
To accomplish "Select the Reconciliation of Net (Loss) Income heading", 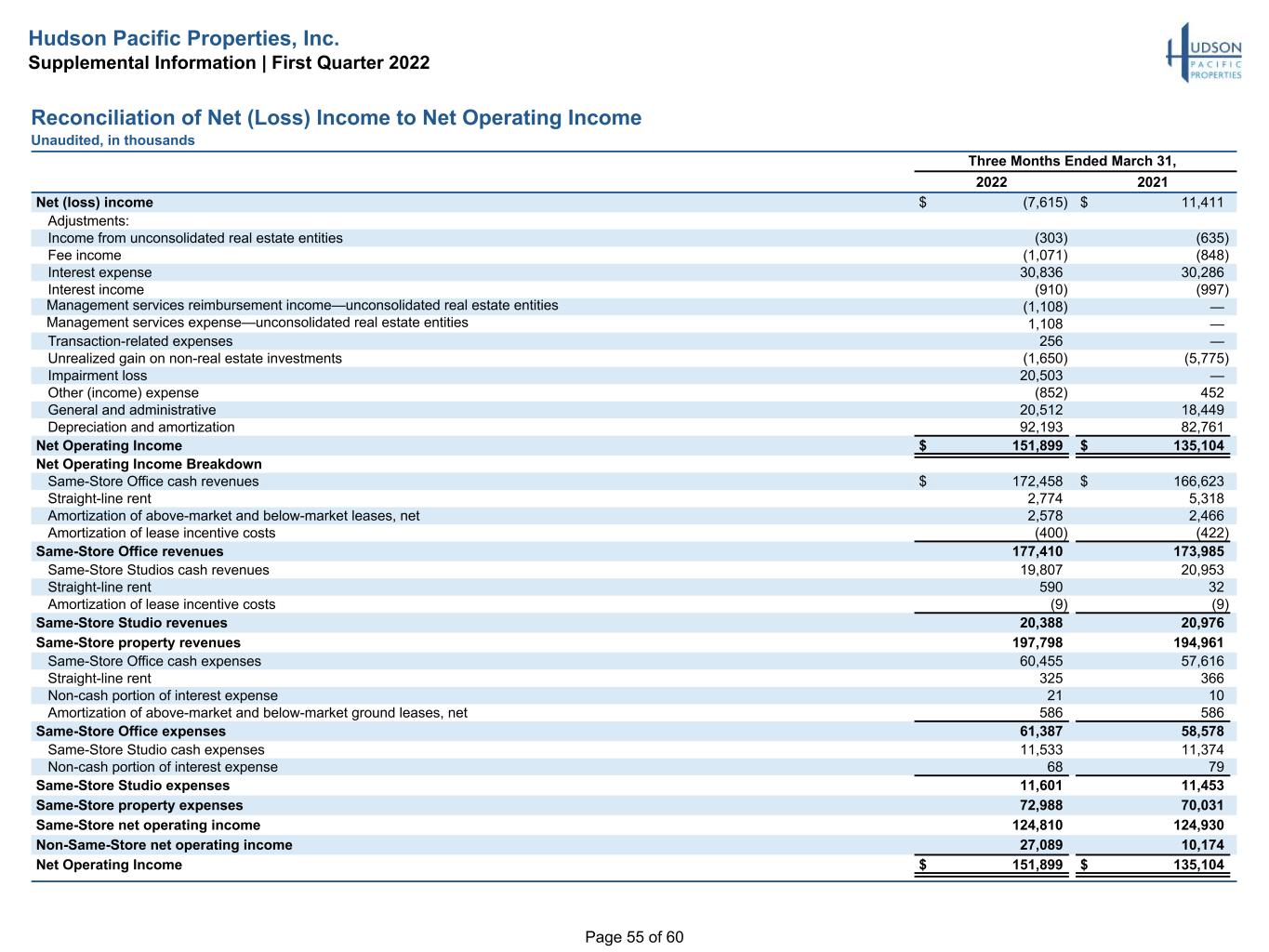I will (x=337, y=118).
